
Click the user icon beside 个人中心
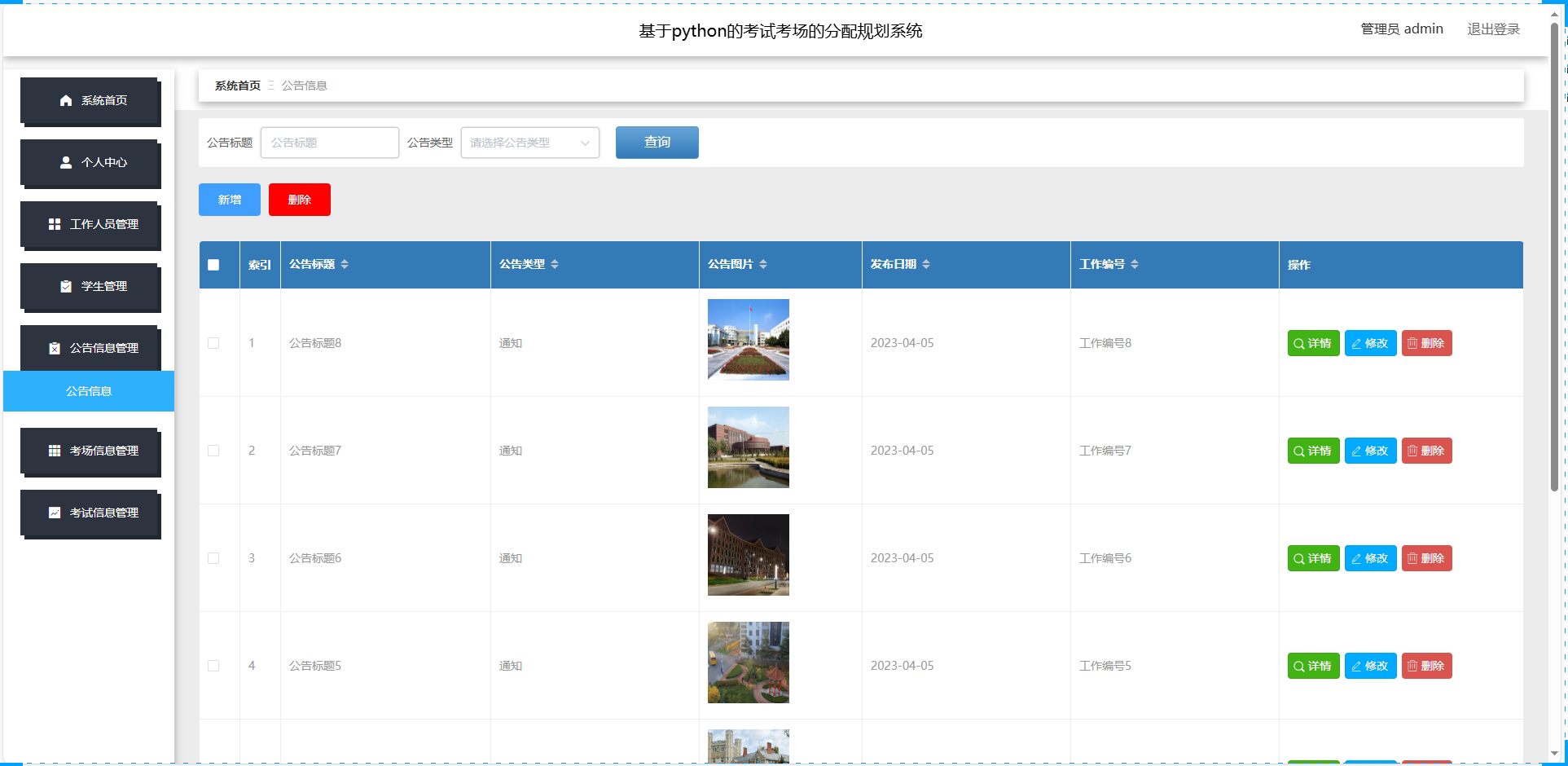coord(66,162)
